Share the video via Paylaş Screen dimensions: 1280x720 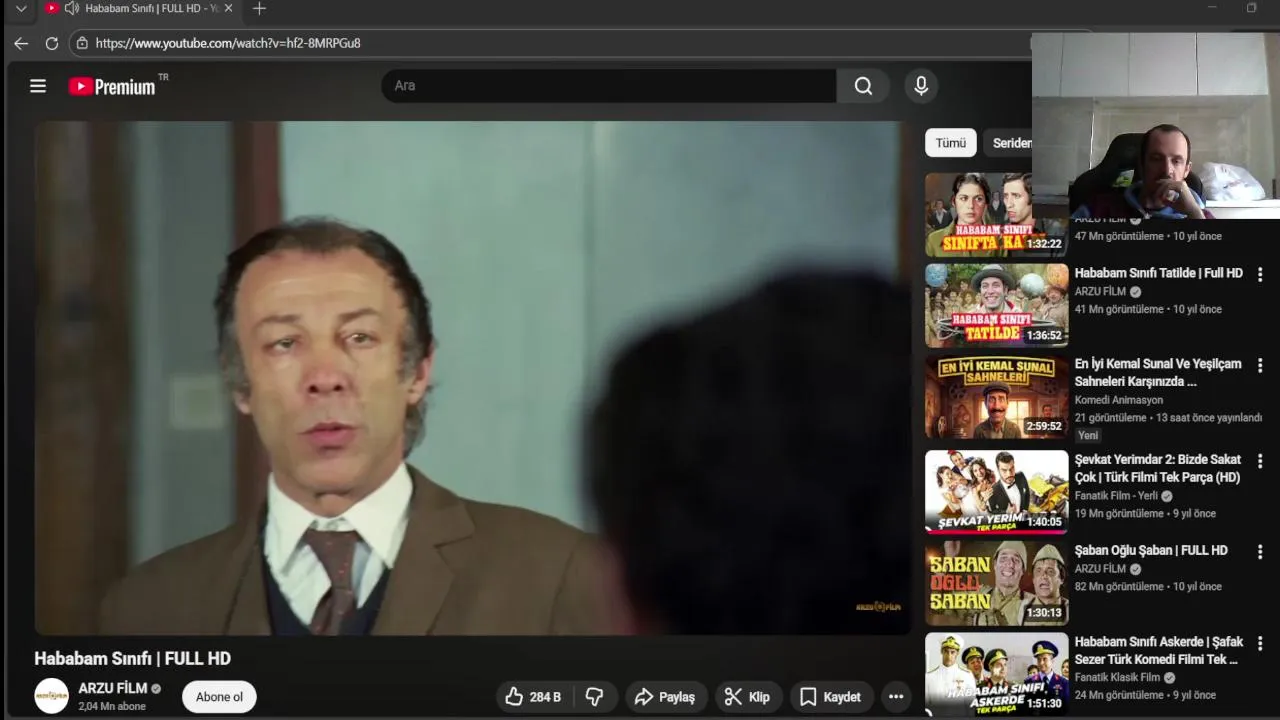[x=665, y=697]
